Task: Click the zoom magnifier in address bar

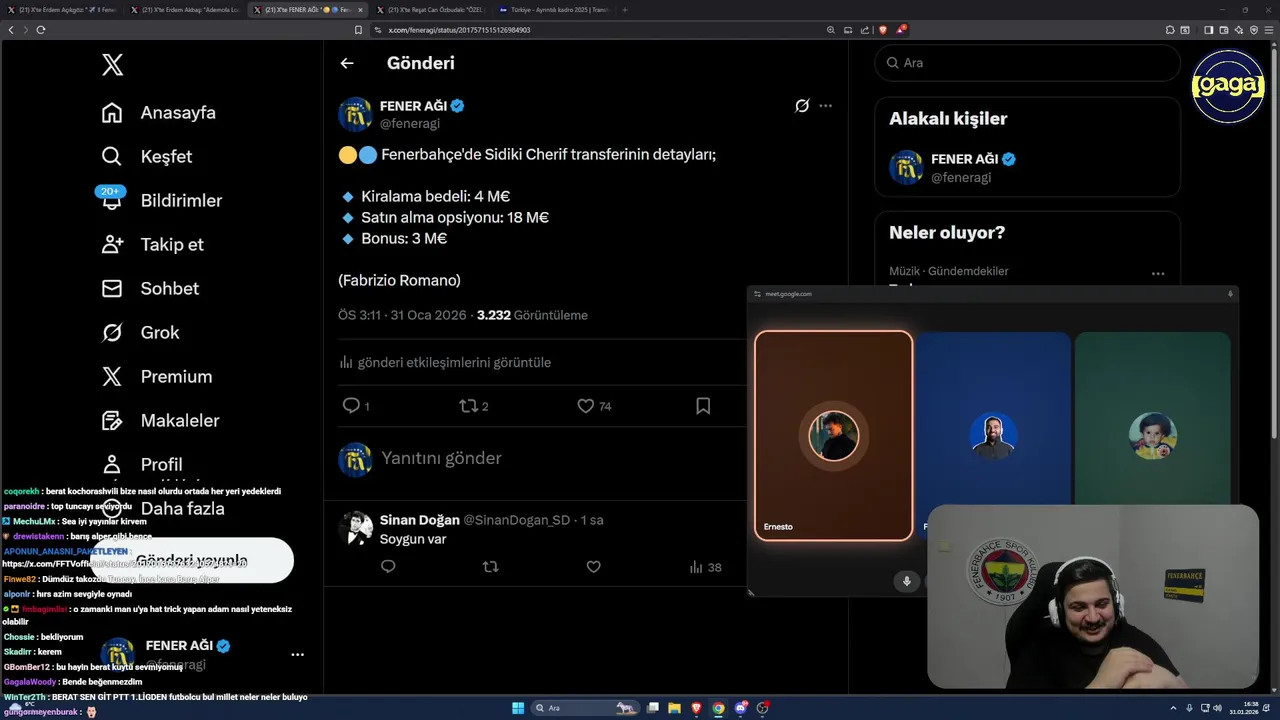Action: click(831, 30)
